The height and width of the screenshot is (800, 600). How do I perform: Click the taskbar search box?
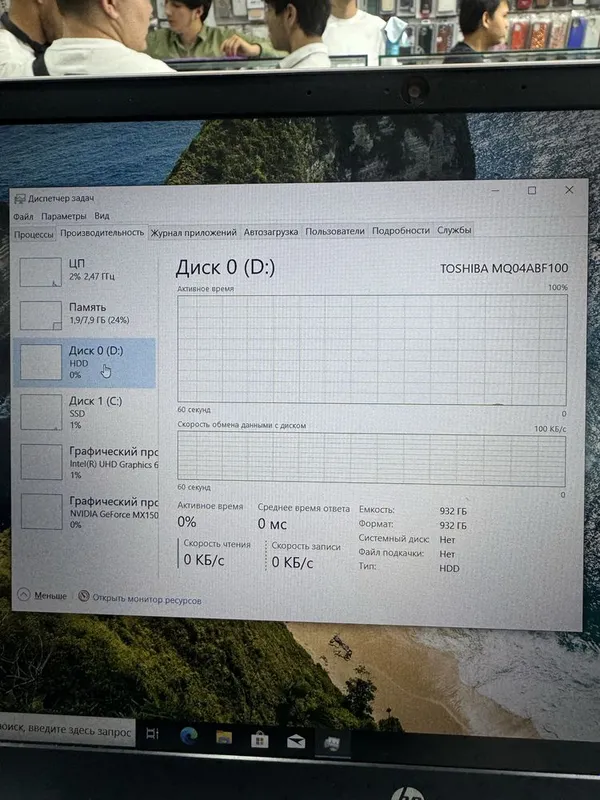pos(66,732)
